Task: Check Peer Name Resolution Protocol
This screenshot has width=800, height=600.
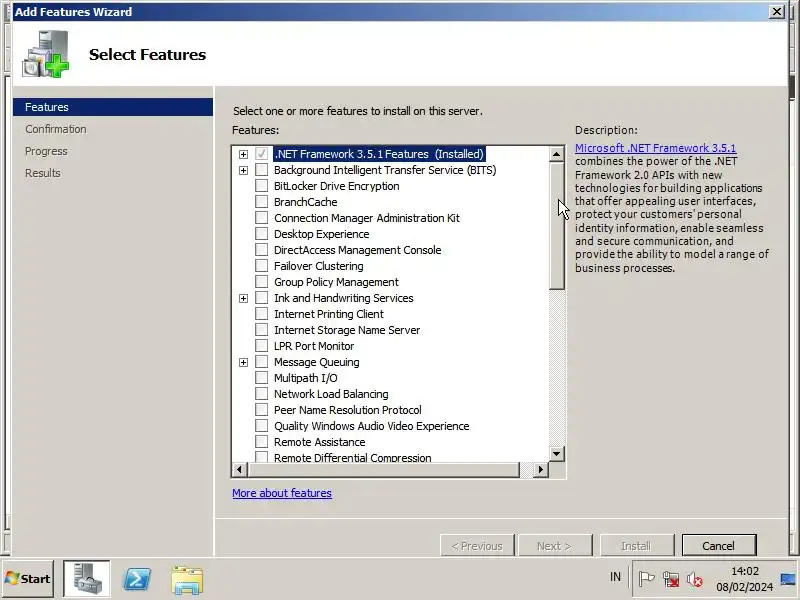Action: (261, 410)
